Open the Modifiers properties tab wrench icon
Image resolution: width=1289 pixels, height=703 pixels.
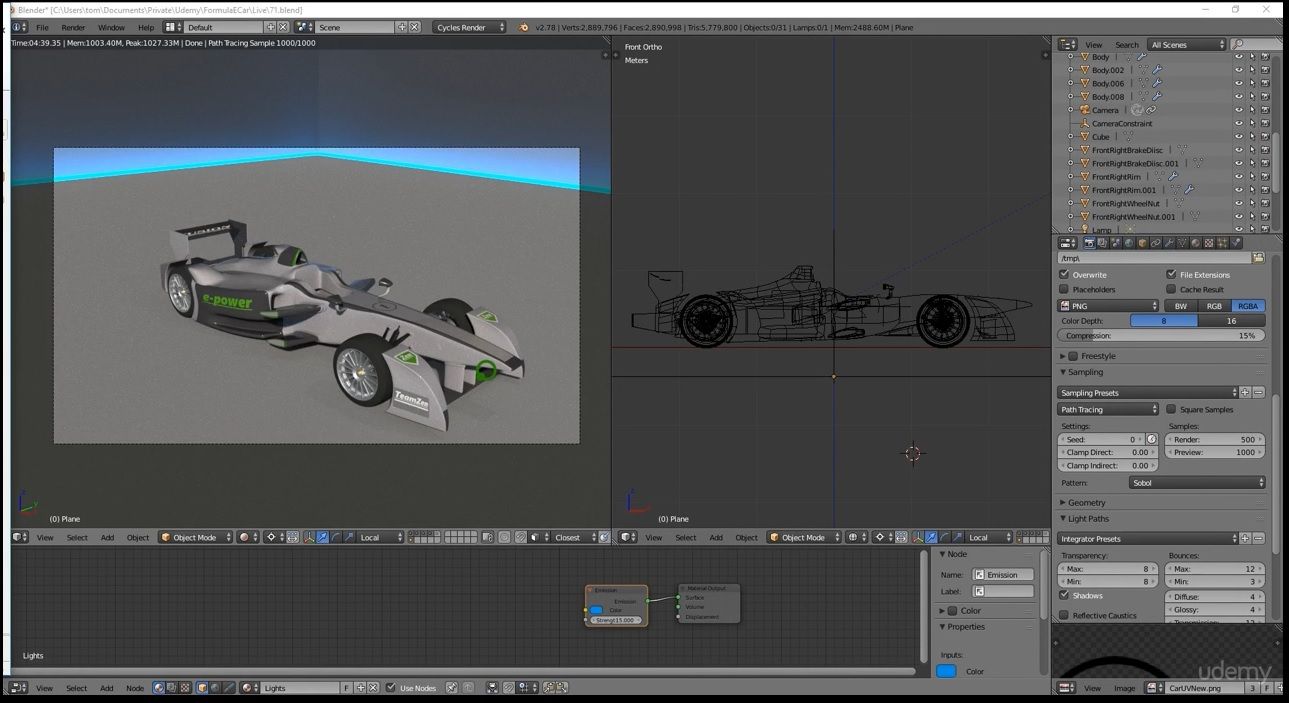[x=1169, y=242]
